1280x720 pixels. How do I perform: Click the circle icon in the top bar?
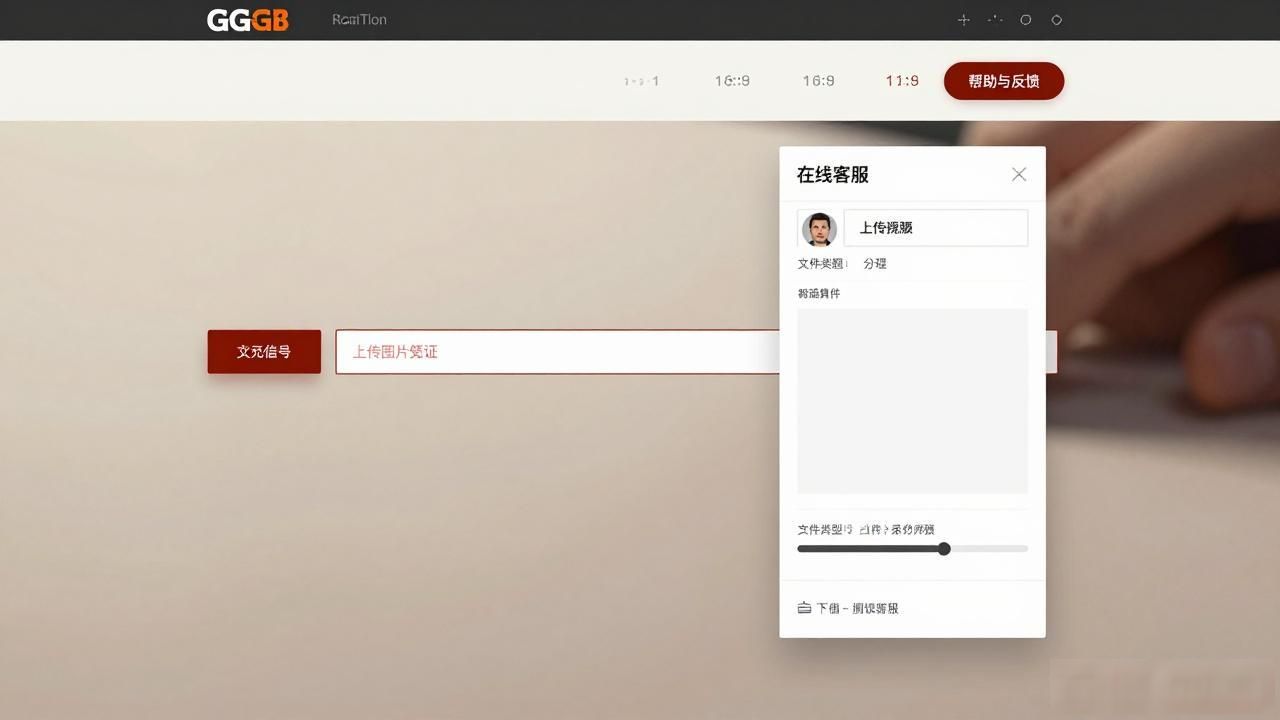coord(1026,20)
